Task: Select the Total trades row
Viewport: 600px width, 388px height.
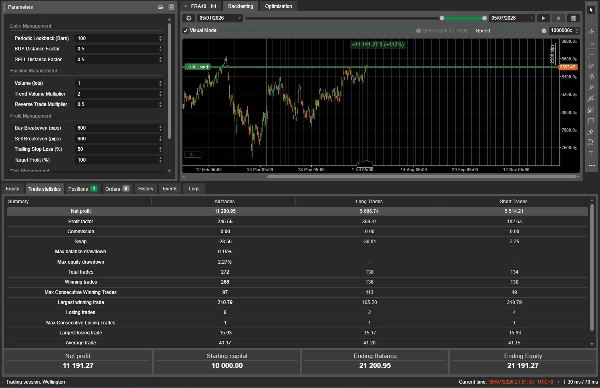Action: click(297, 272)
